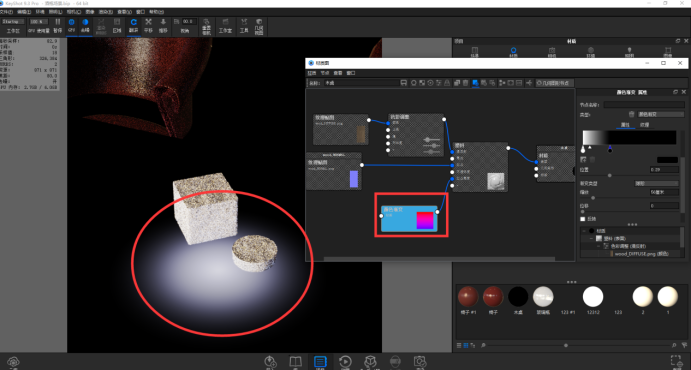Click the trash icon in material graph toolbar
The width and height of the screenshot is (691, 370).
465,83
